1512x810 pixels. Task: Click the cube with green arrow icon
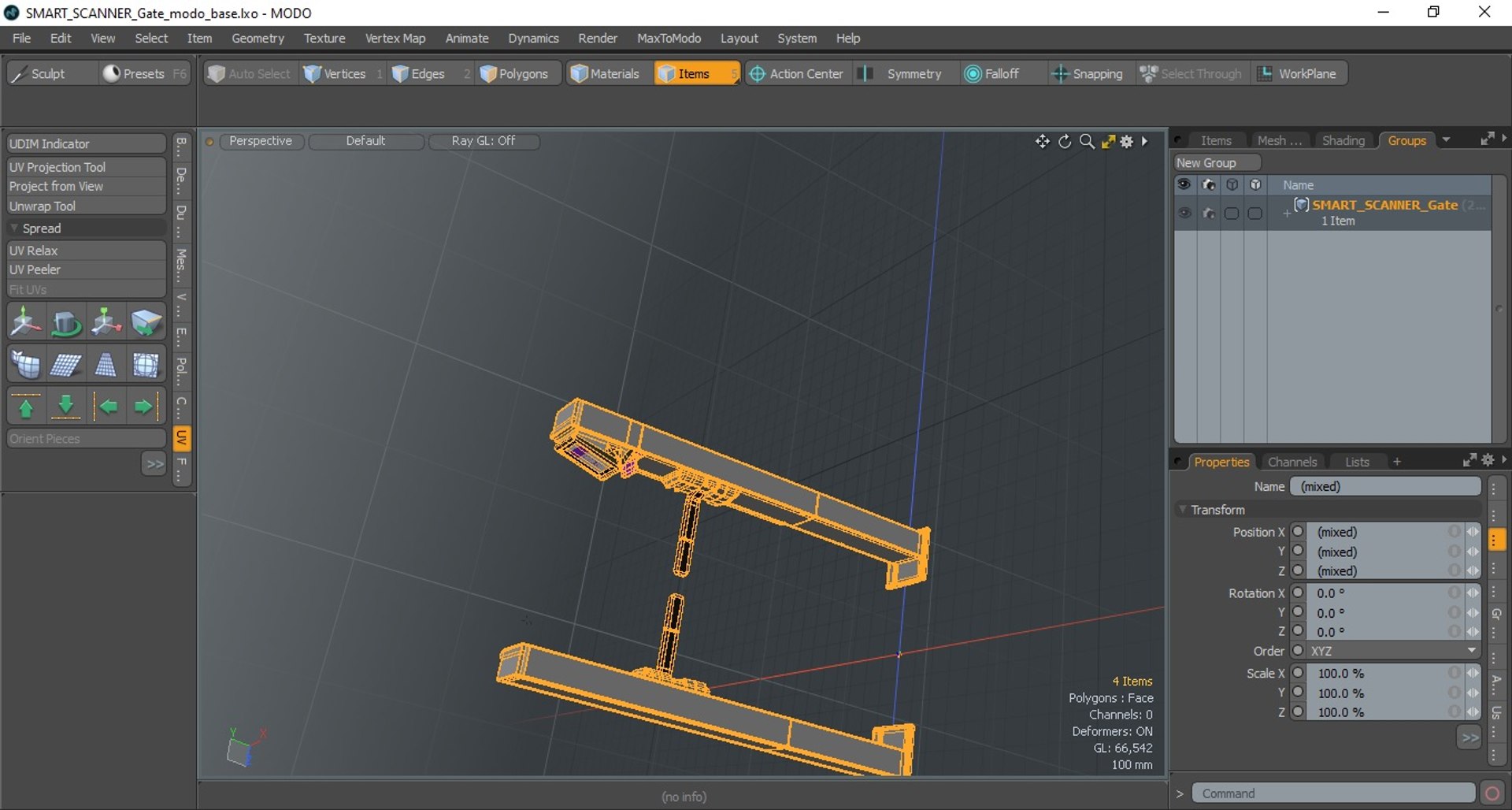146,322
